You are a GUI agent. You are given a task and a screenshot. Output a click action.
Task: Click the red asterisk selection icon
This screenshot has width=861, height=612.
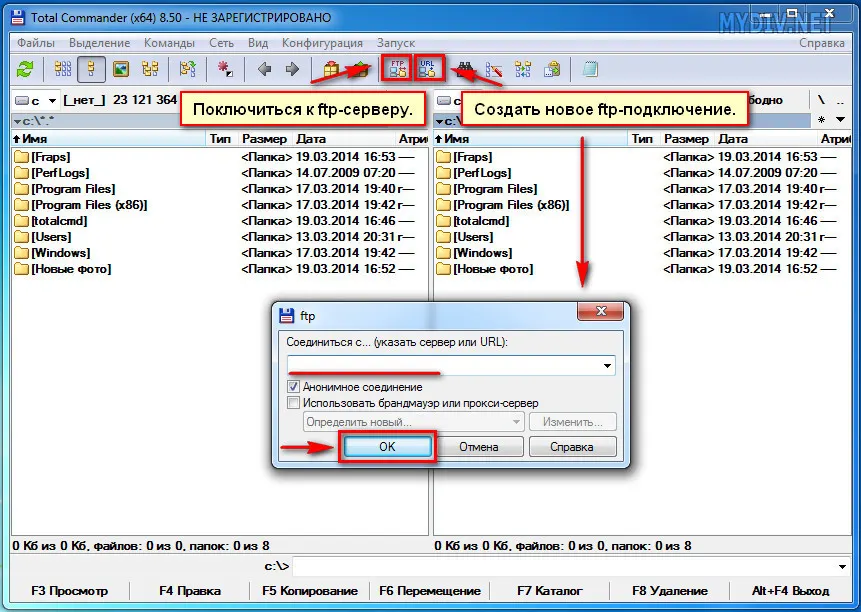225,69
